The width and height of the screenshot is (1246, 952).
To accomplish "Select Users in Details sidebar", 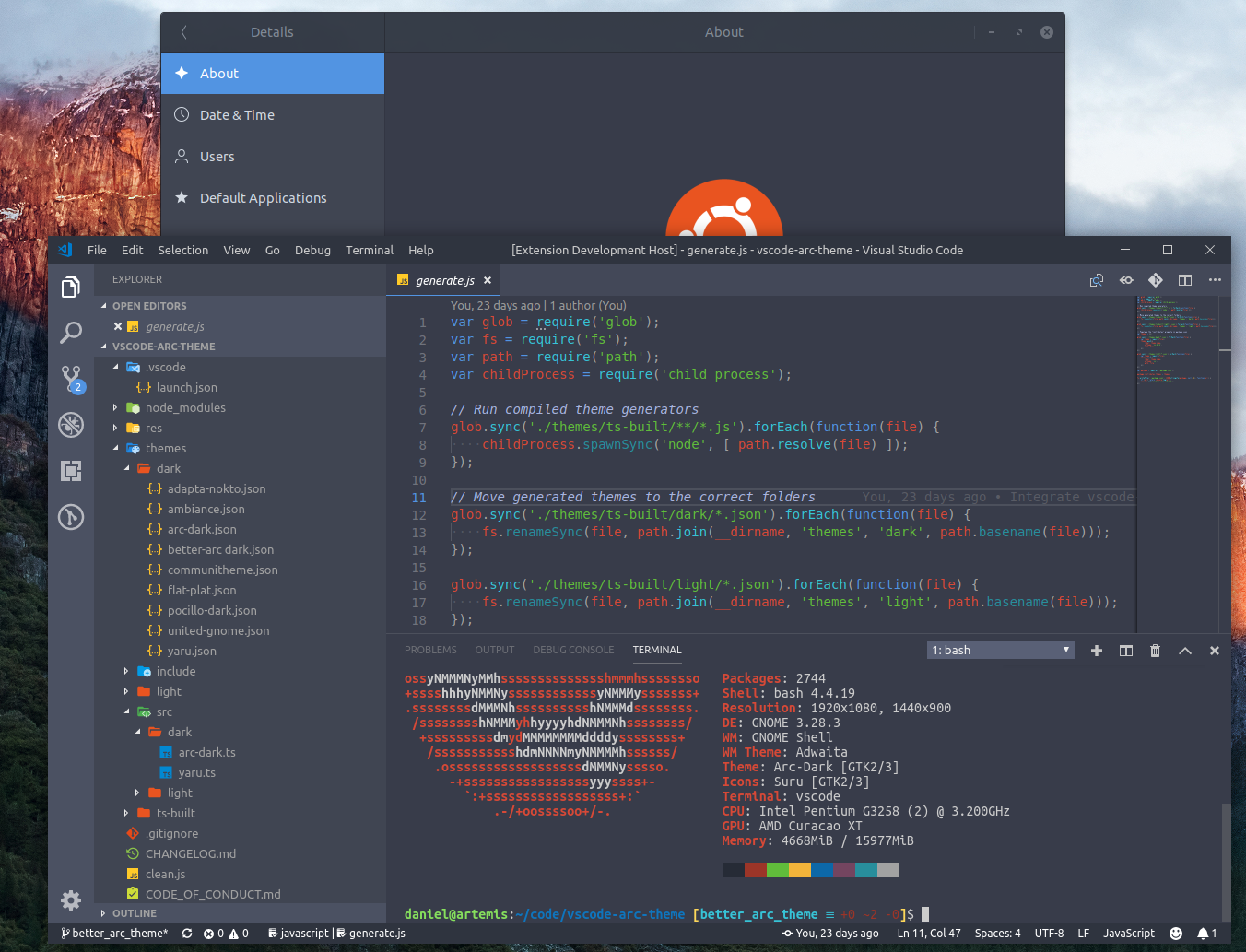I will tap(273, 157).
